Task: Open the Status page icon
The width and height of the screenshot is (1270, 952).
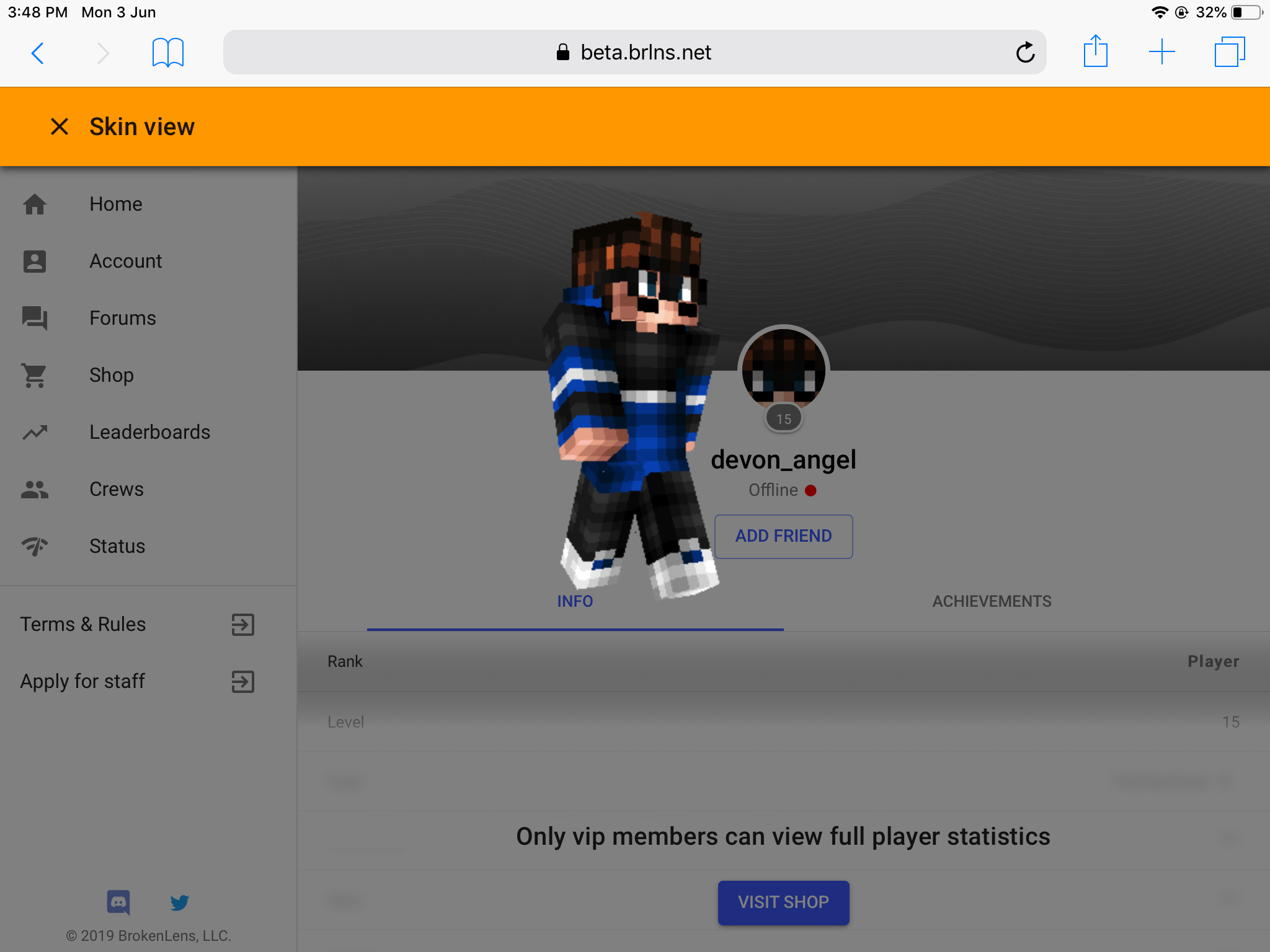Action: (35, 546)
